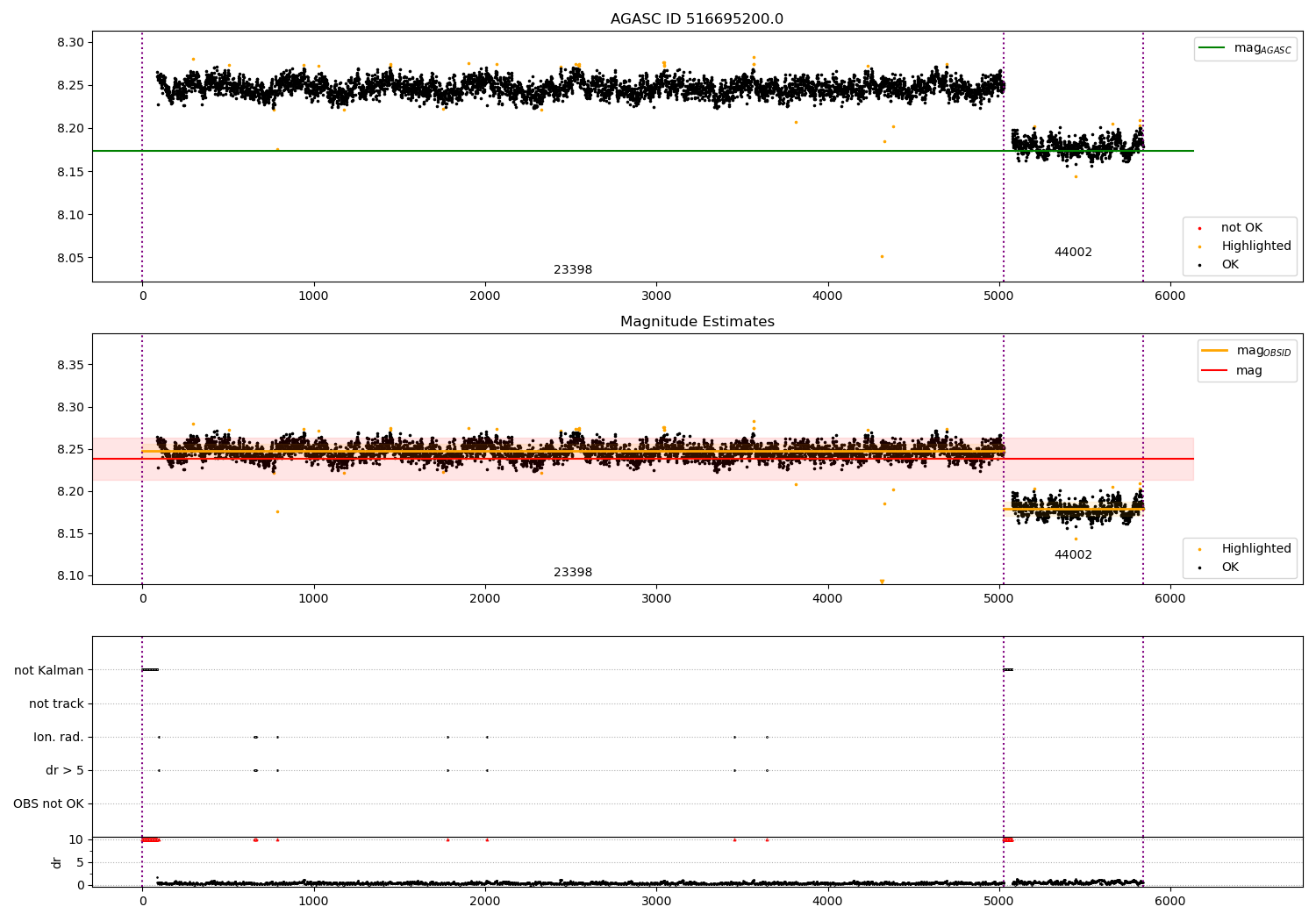Image resolution: width=1316 pixels, height=921 pixels.
Task: Click x-tick '2000' under the dr plot
Action: tap(485, 902)
